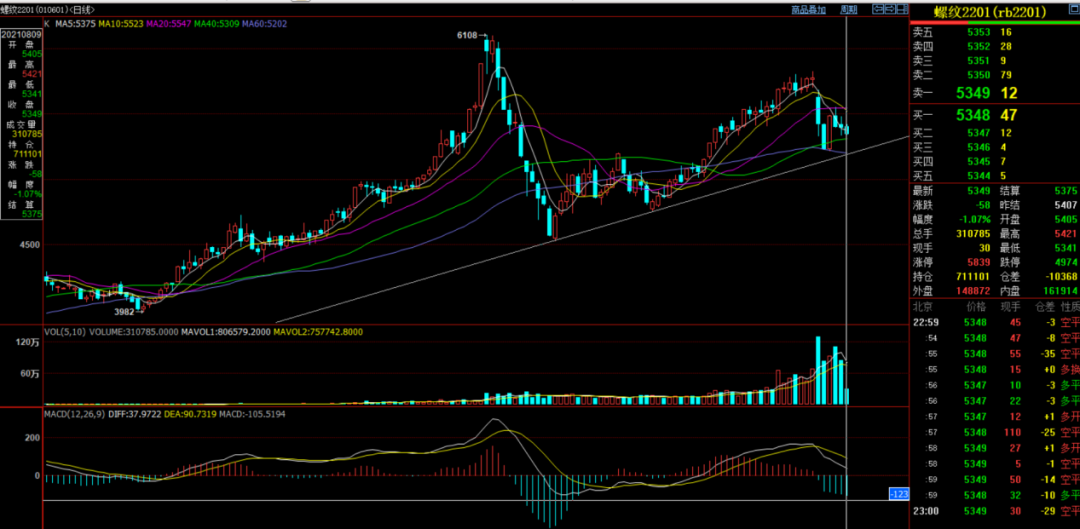This screenshot has height=529, width=1080.
Task: Click the 卖一 ask price 5349
Action: coord(971,93)
